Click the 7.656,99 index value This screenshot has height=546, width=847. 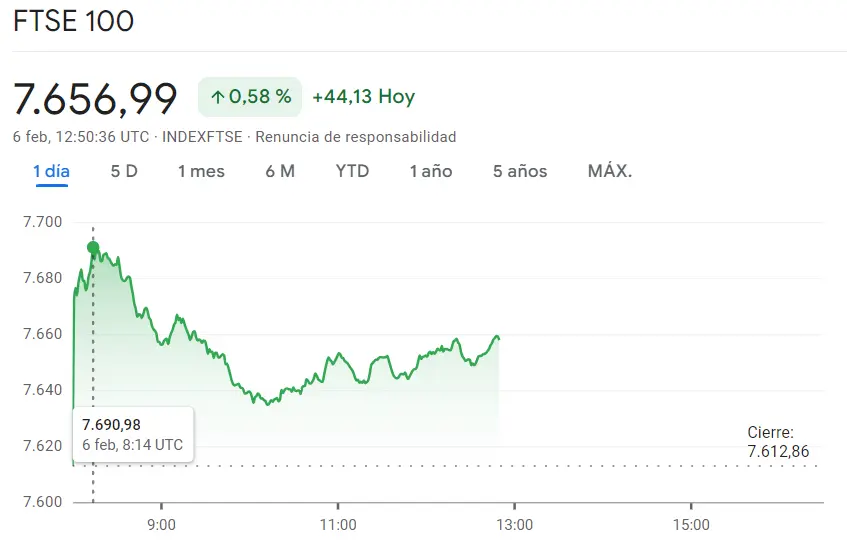pyautogui.click(x=95, y=98)
